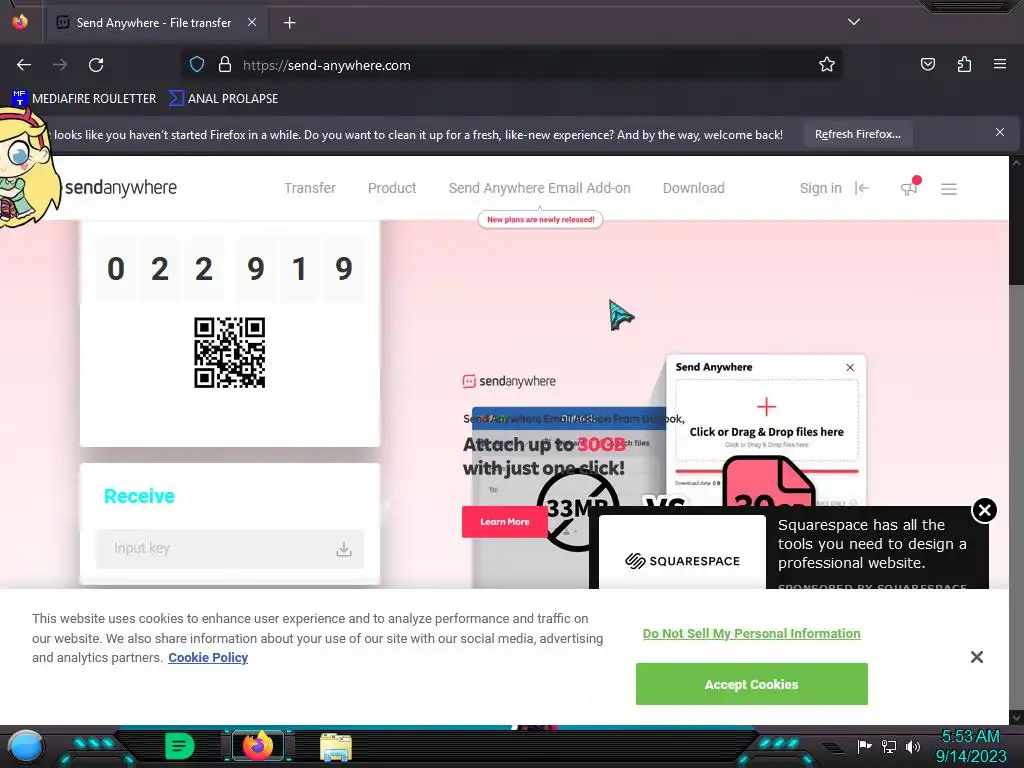Open Send Anywhere Email Add-on nav item

pos(539,188)
